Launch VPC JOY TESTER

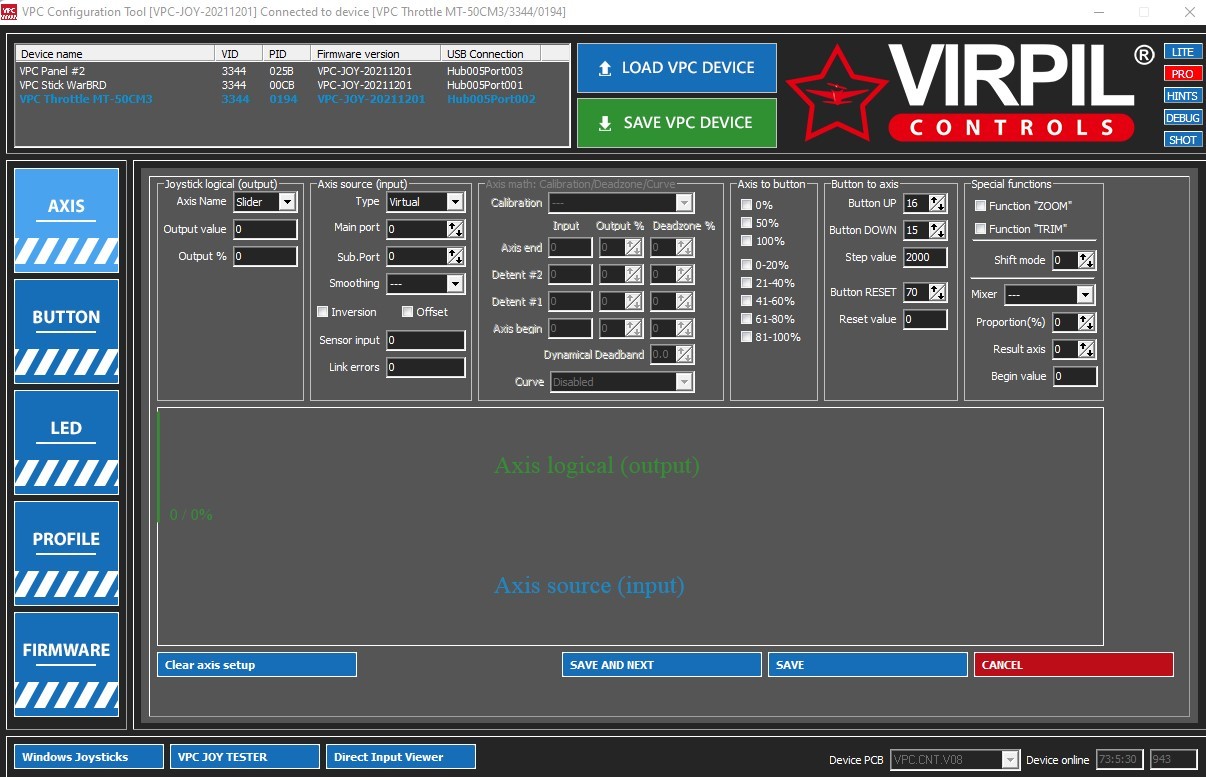[246, 757]
